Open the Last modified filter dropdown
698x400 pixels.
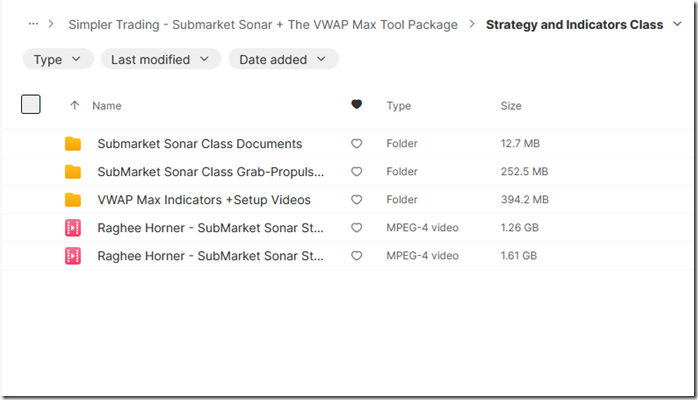tap(160, 59)
